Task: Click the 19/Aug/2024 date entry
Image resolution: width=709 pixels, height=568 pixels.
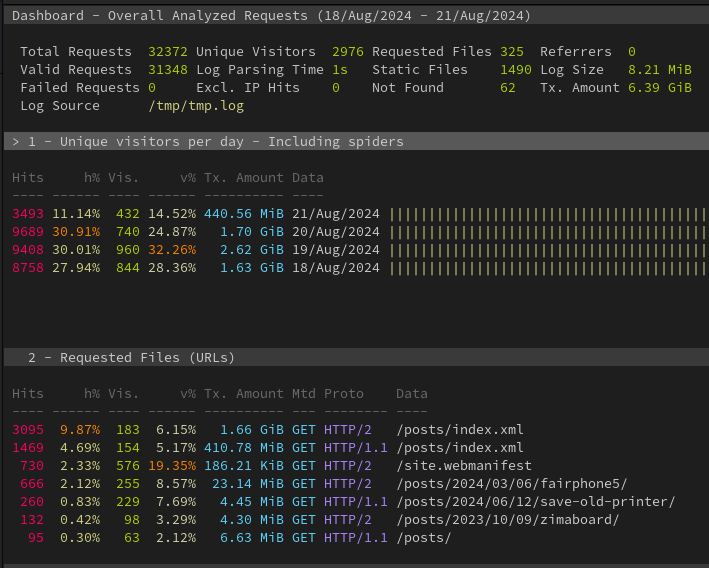Action: (x=335, y=250)
